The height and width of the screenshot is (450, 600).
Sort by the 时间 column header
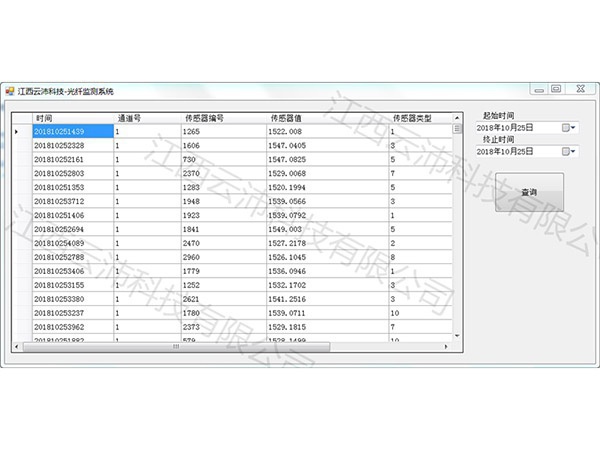pos(70,117)
